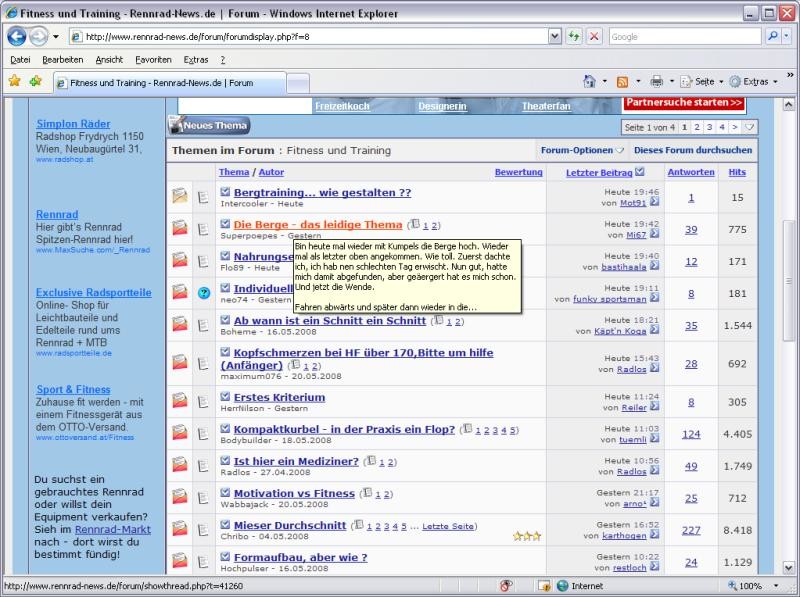The width and height of the screenshot is (800, 597).
Task: Open the address bar URL dropdown
Action: [x=555, y=36]
